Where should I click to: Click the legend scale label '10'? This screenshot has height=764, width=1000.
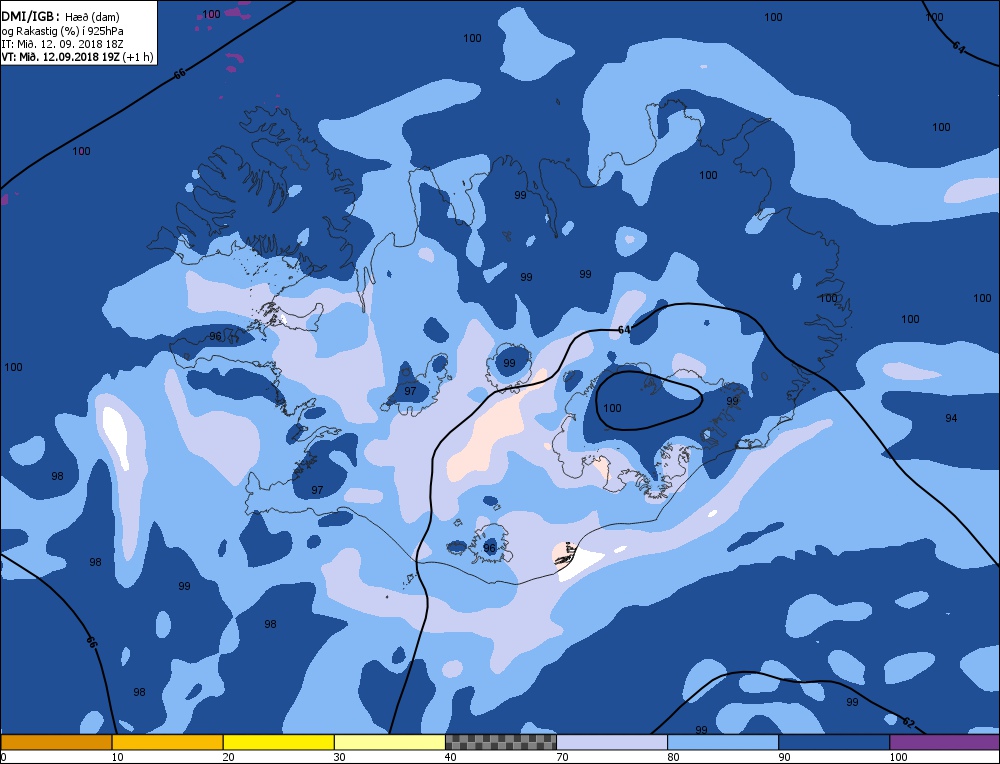click(117, 757)
